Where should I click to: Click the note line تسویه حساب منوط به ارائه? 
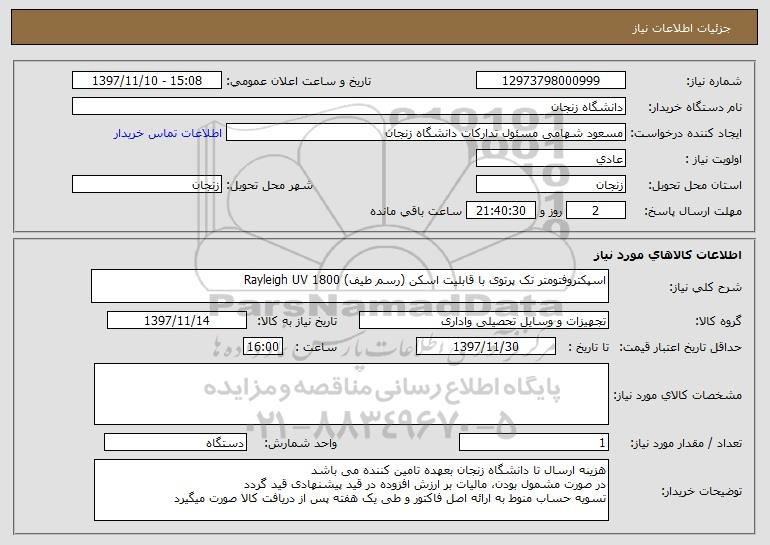[390, 498]
